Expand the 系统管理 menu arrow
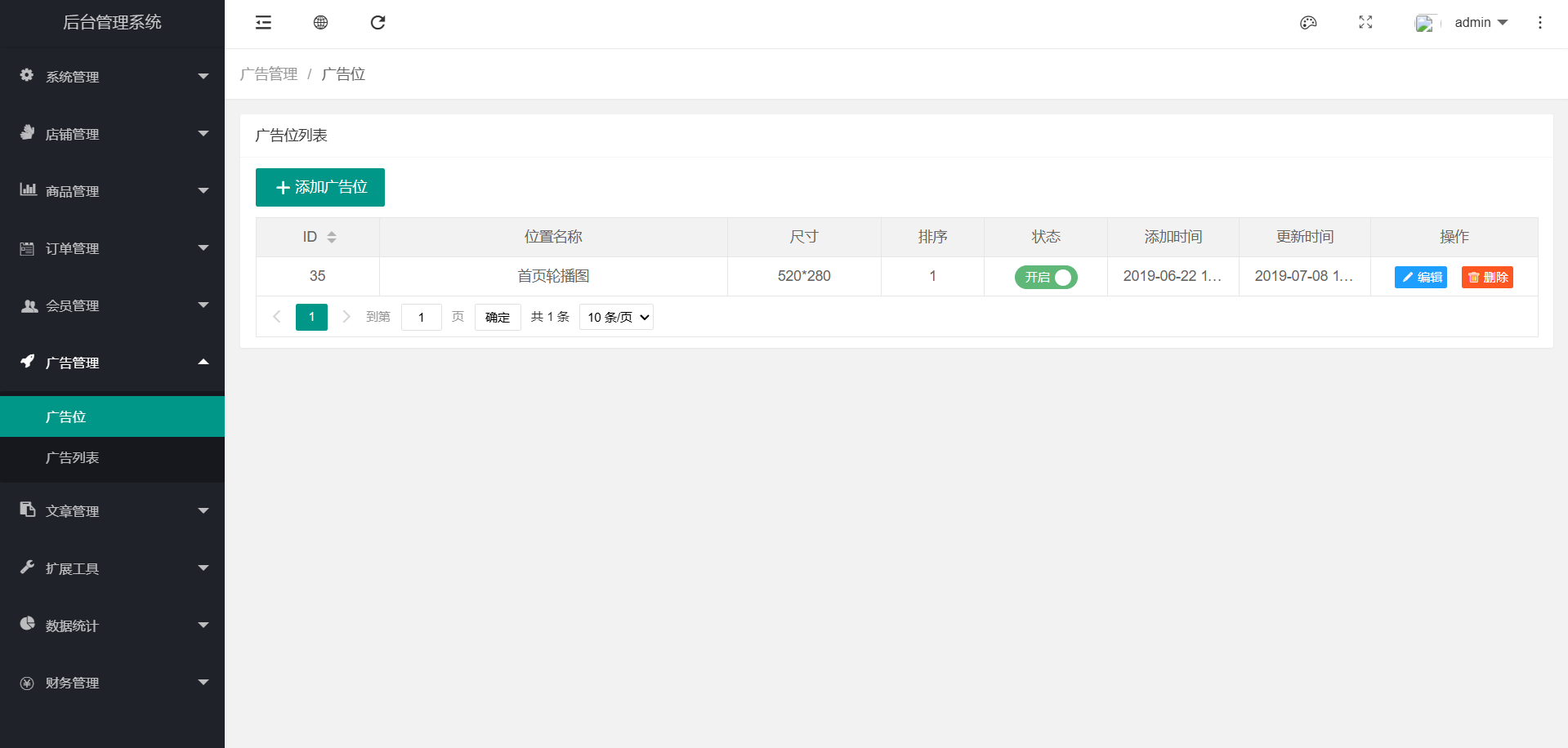Image resolution: width=1568 pixels, height=748 pixels. click(x=203, y=76)
